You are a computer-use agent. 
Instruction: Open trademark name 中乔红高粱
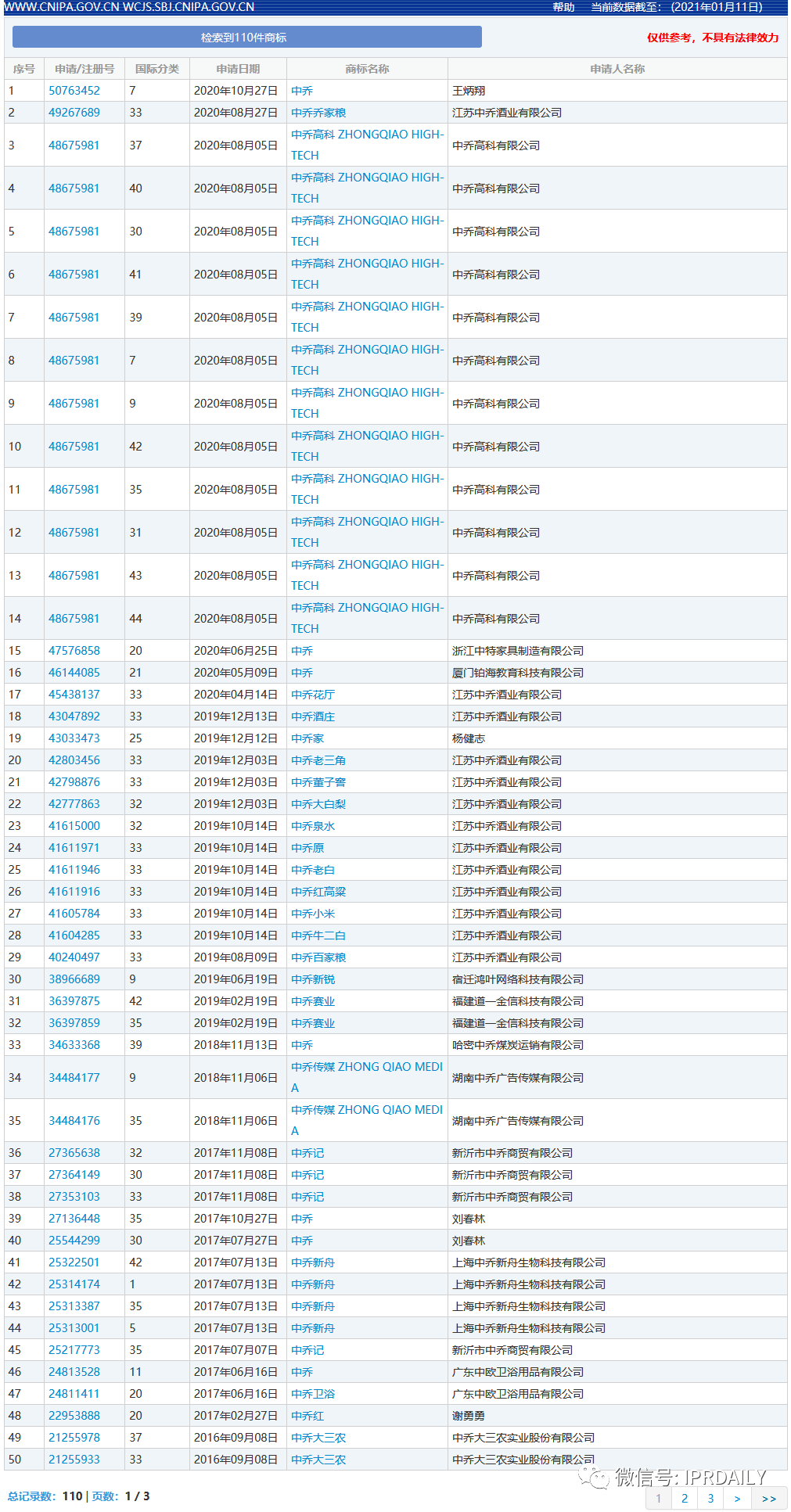[318, 892]
